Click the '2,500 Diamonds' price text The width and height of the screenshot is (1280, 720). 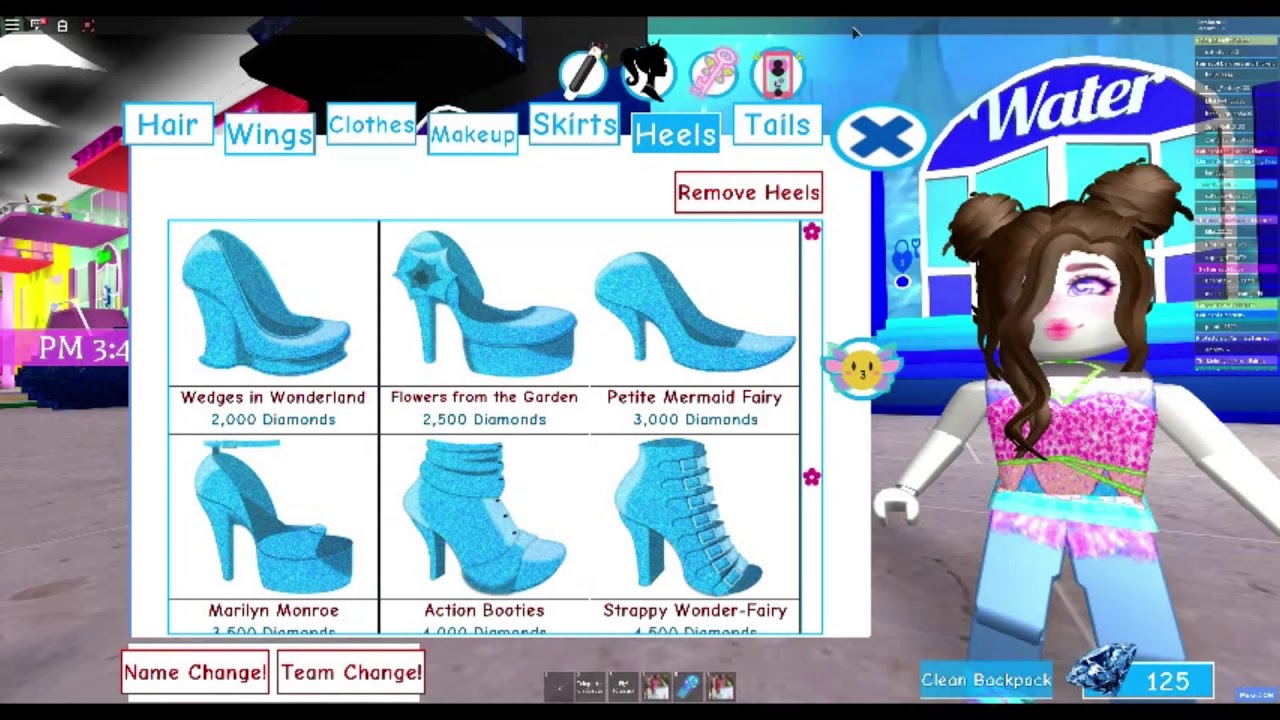(x=484, y=420)
